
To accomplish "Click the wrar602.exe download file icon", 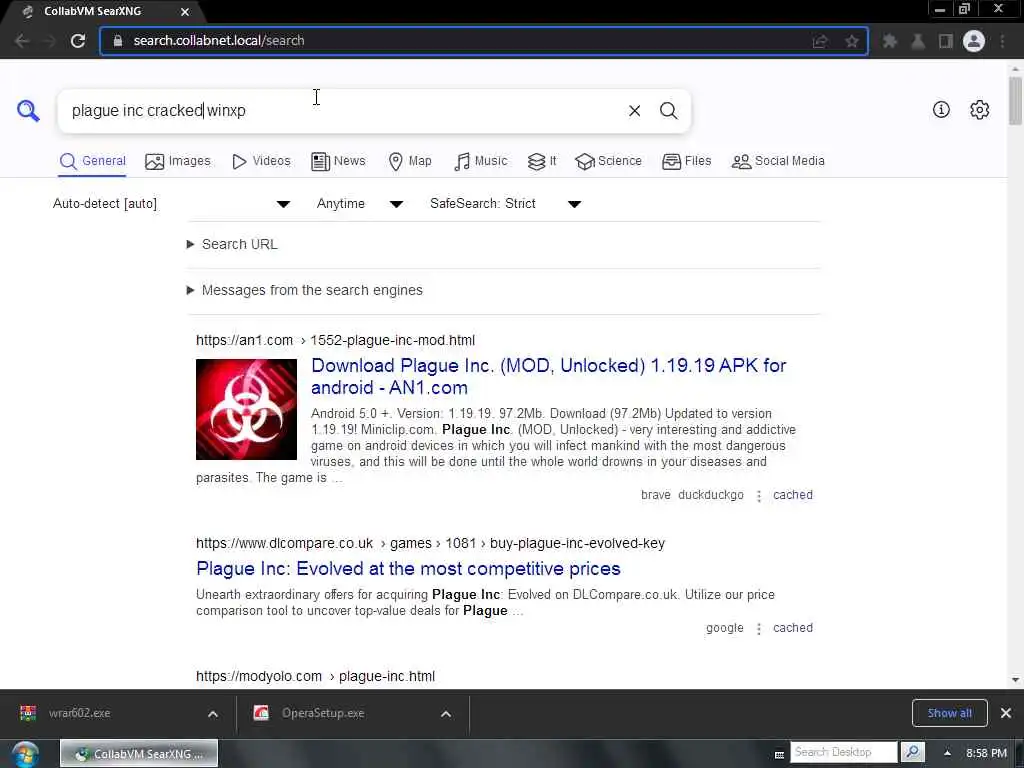I will point(28,713).
